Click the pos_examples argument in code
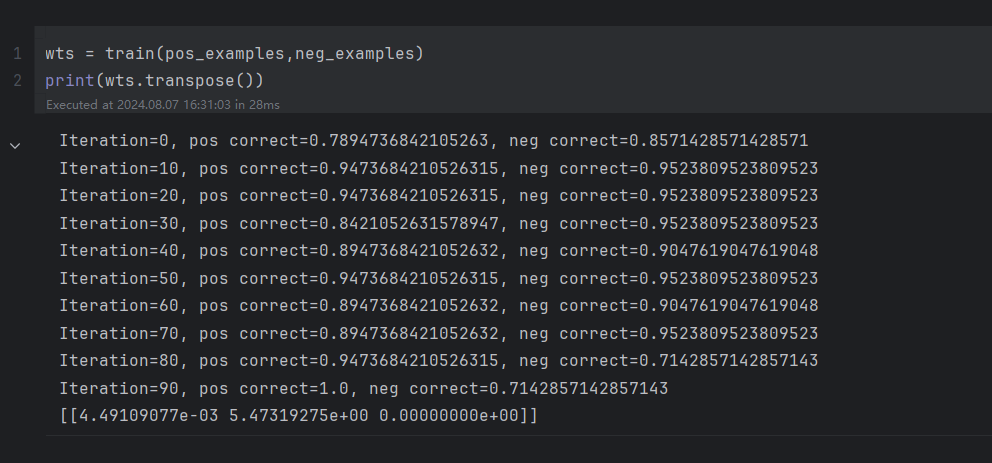 tap(225, 54)
